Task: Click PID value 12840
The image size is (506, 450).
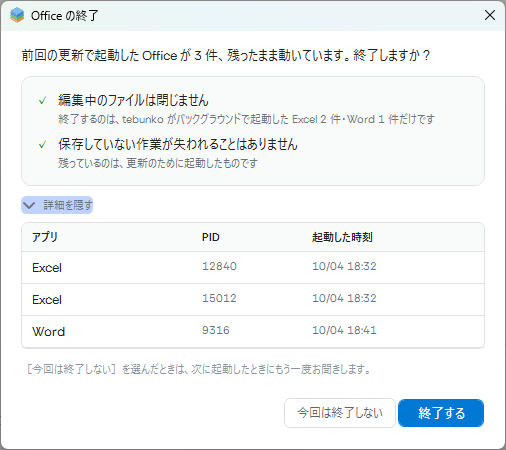Action: (x=219, y=266)
